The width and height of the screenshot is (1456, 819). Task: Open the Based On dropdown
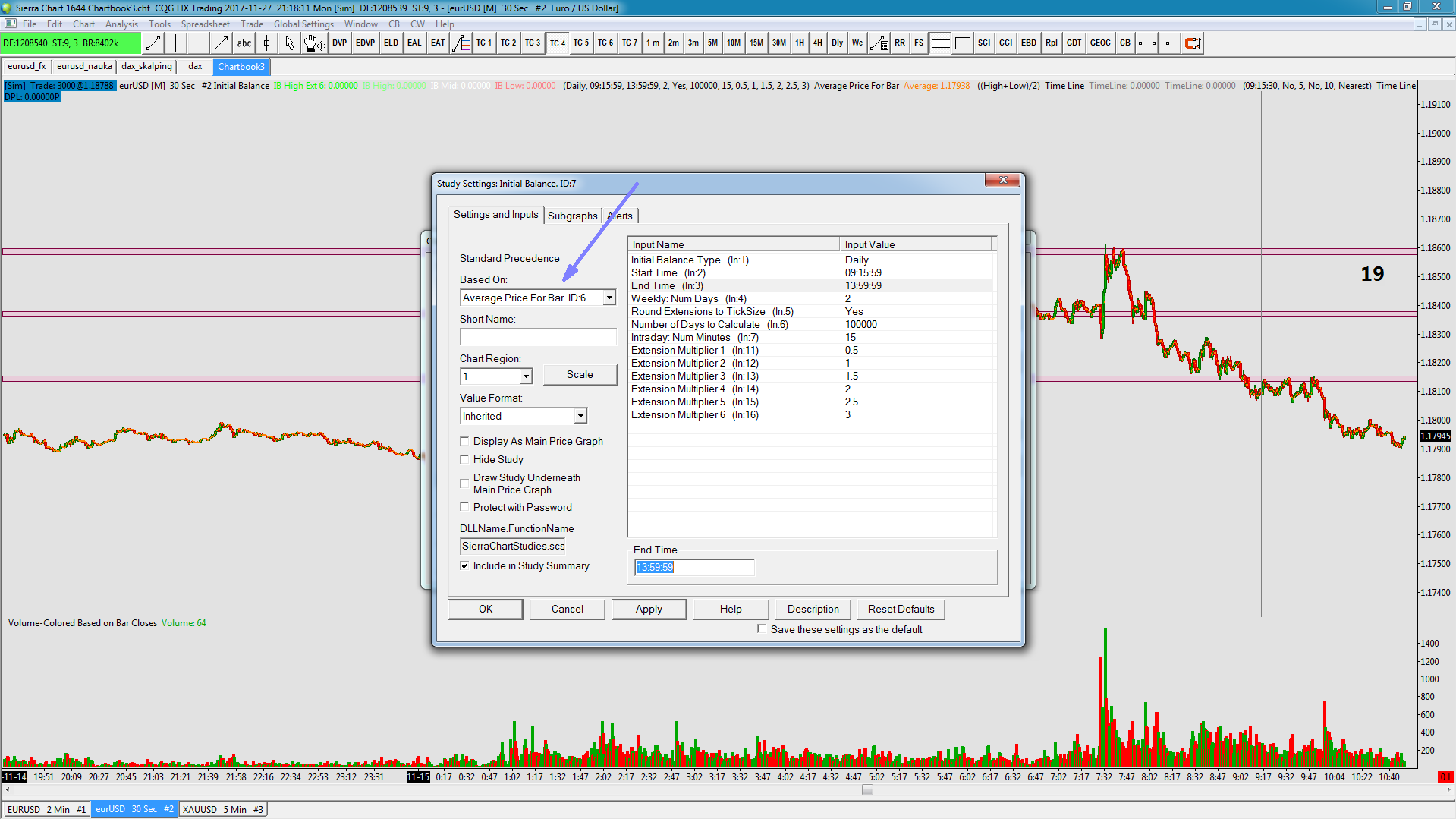(x=609, y=298)
